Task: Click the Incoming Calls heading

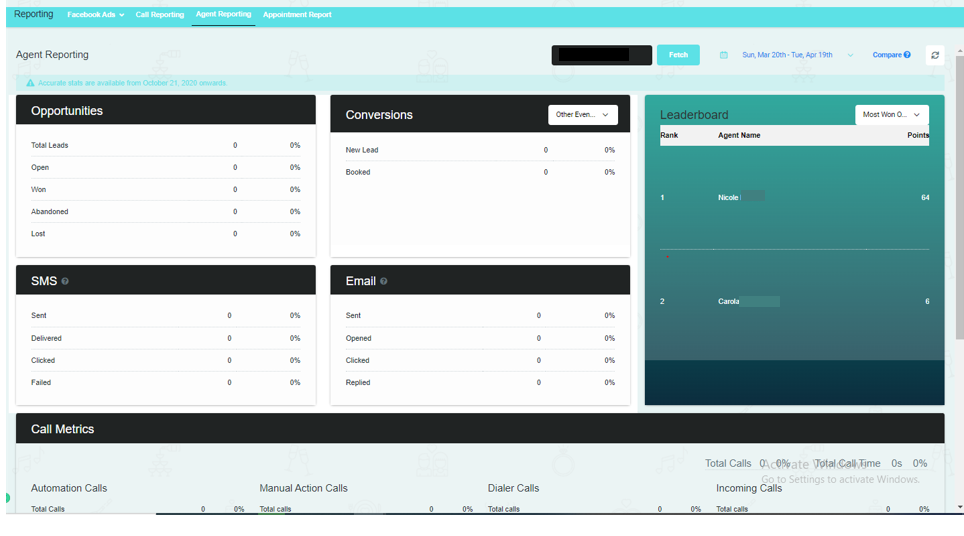Action: pyautogui.click(x=749, y=488)
